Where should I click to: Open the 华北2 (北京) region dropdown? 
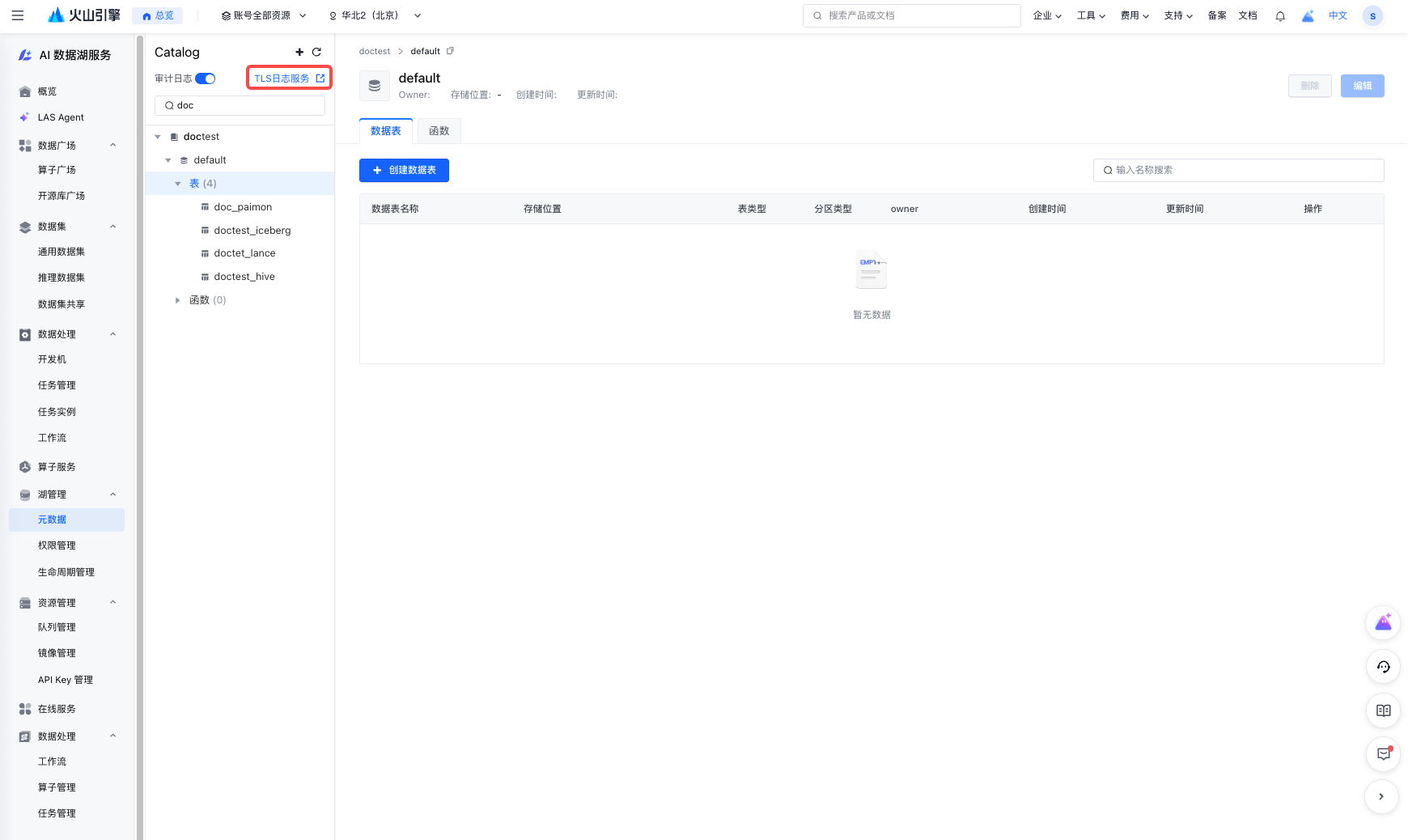(375, 15)
